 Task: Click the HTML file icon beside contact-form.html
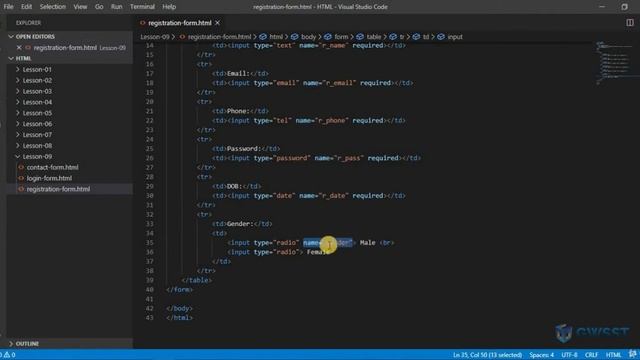(21, 167)
